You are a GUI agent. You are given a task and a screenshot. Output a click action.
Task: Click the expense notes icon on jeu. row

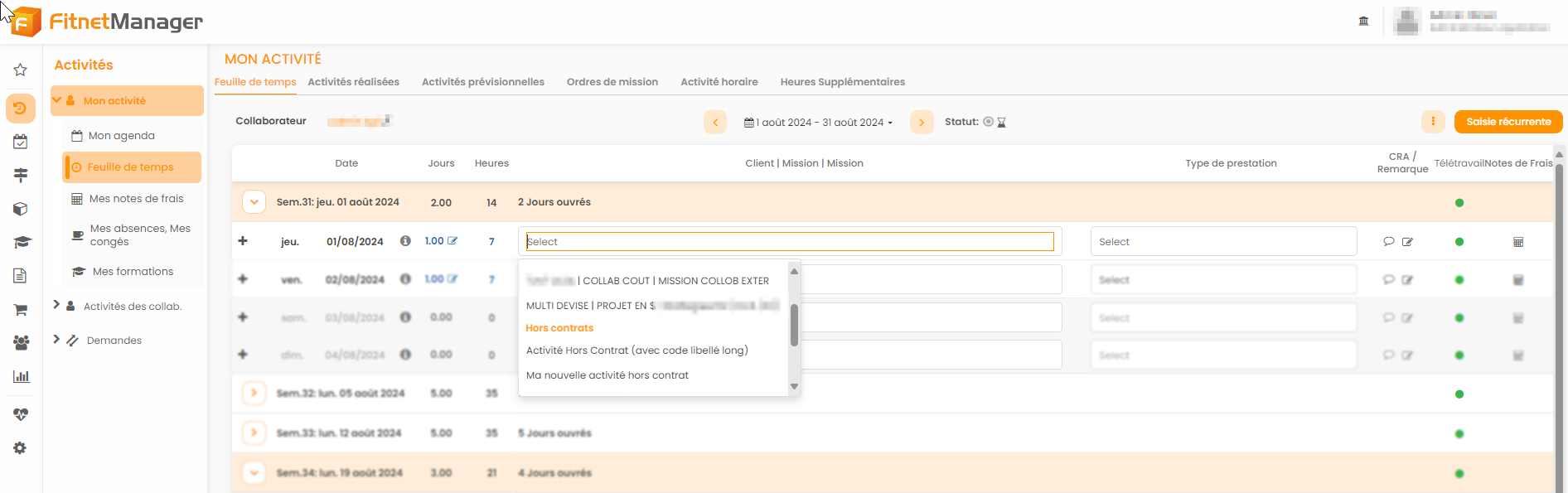click(x=1517, y=242)
